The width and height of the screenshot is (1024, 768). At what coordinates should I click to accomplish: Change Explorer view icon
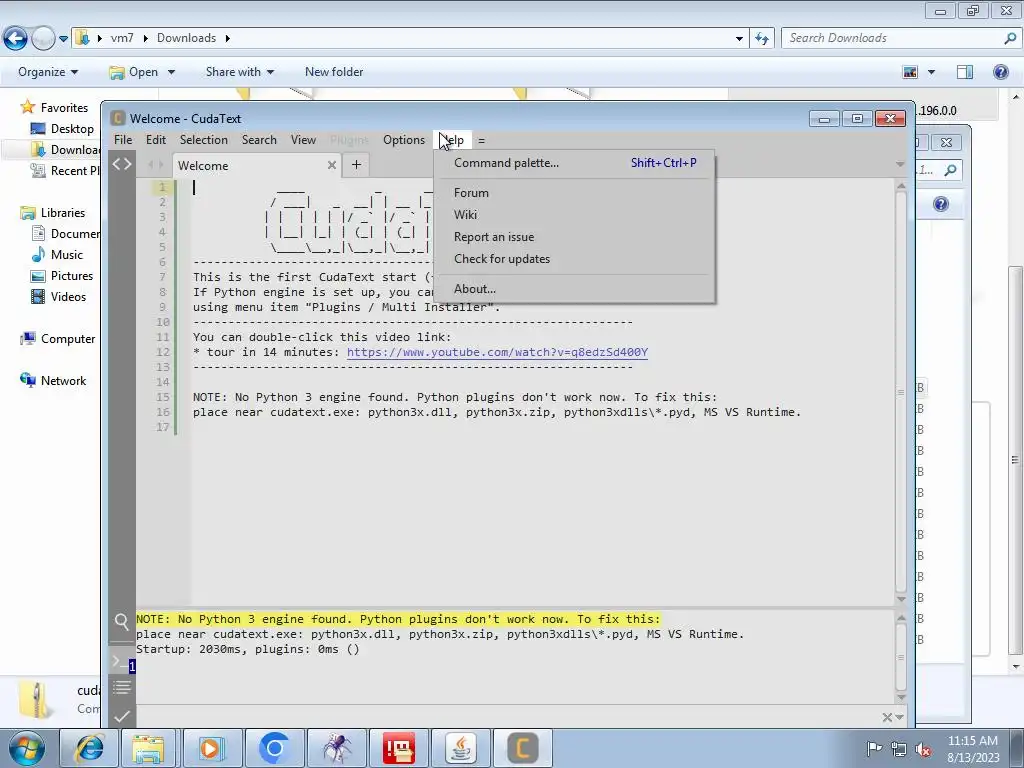[x=910, y=72]
